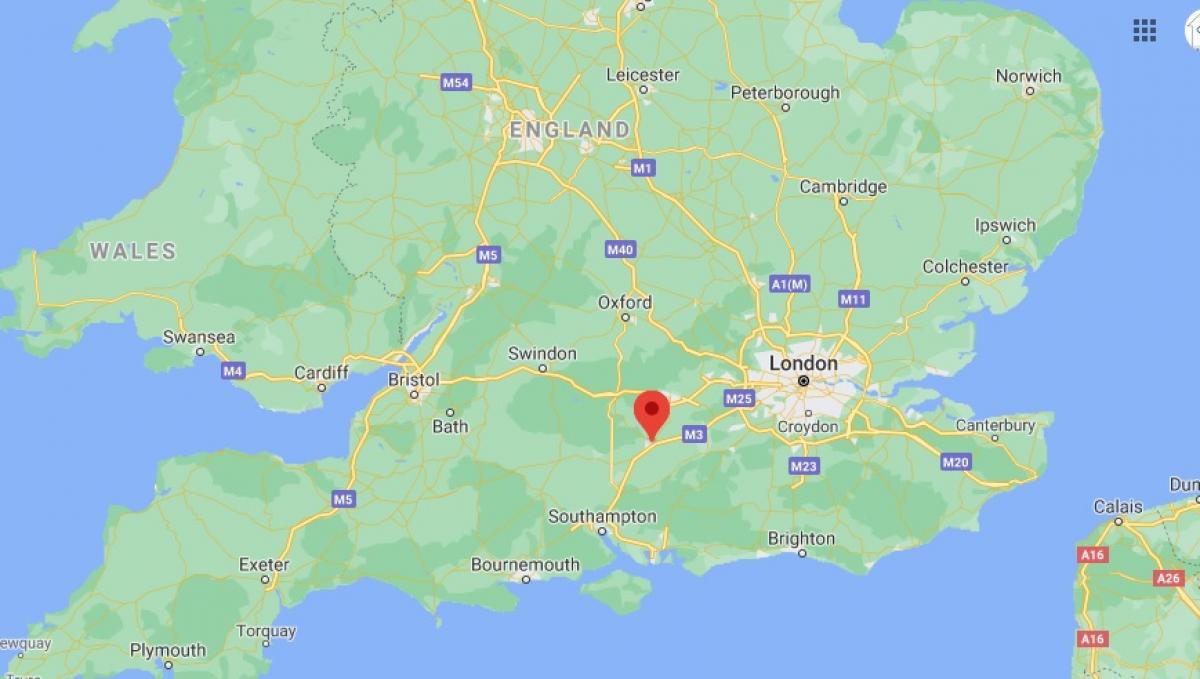Select the London city label
Screen dimensions: 1200x679
click(x=803, y=363)
